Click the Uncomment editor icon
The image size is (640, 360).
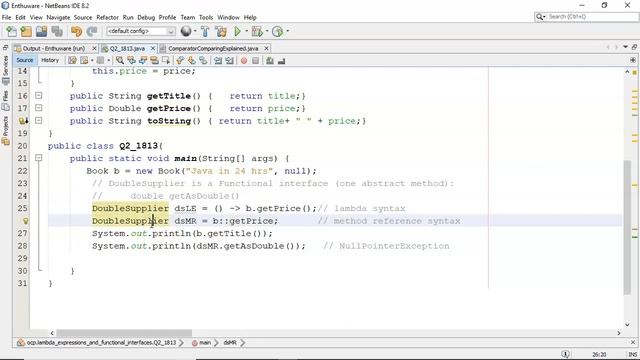click(x=281, y=61)
